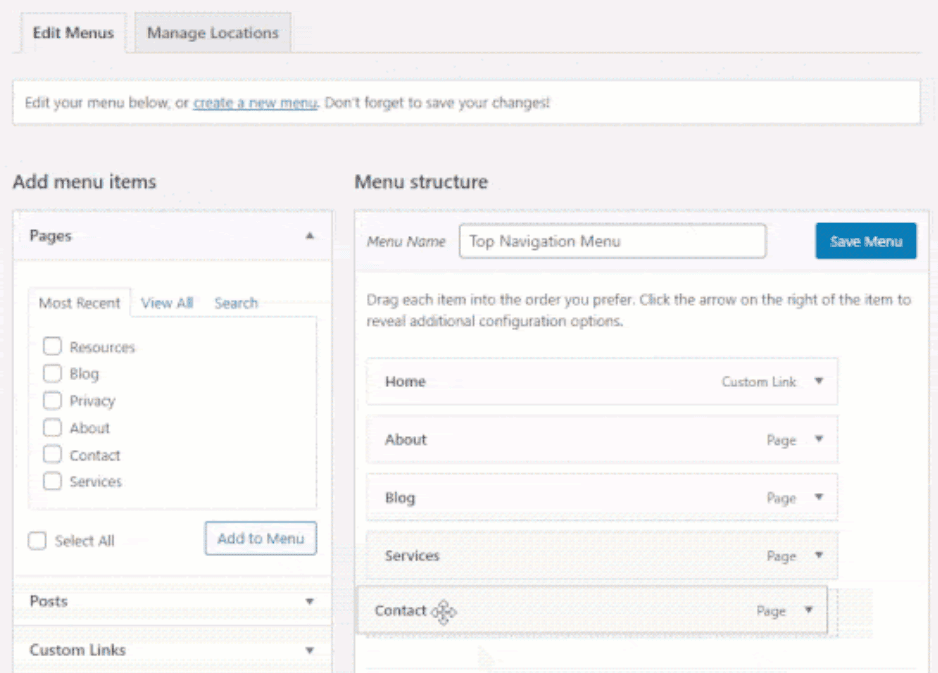The image size is (938, 673).
Task: Switch to the View All tab
Action: point(166,302)
